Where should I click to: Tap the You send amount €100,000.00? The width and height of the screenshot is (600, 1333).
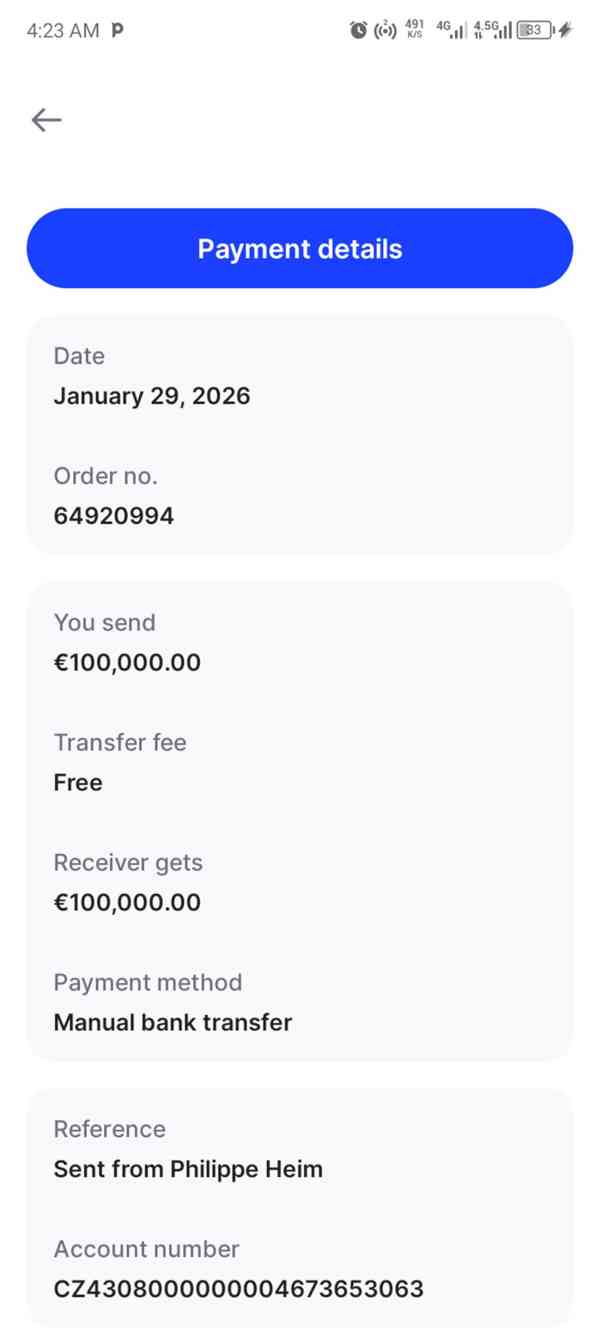tap(127, 662)
